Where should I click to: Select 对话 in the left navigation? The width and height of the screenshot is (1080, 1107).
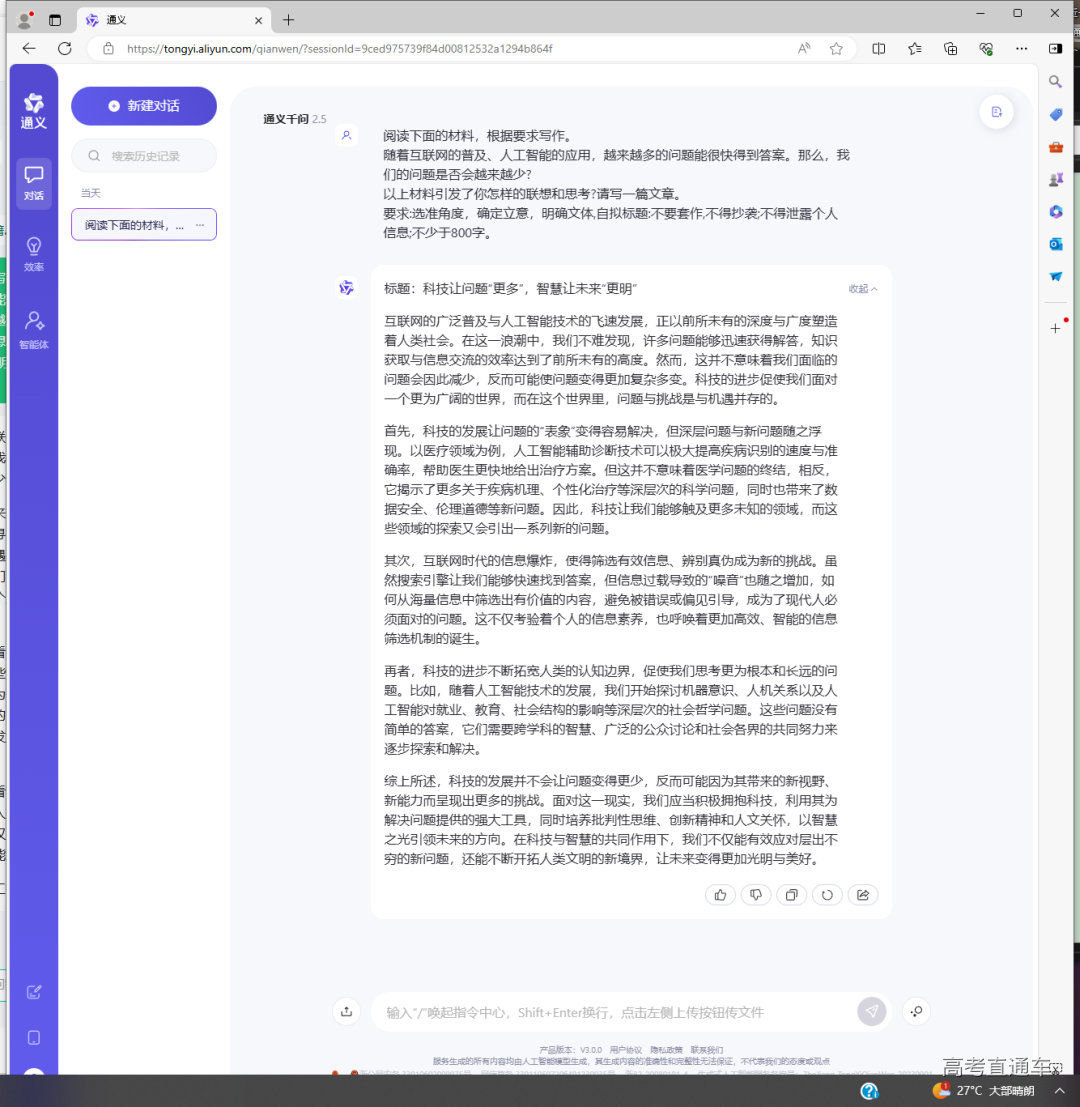tap(33, 185)
